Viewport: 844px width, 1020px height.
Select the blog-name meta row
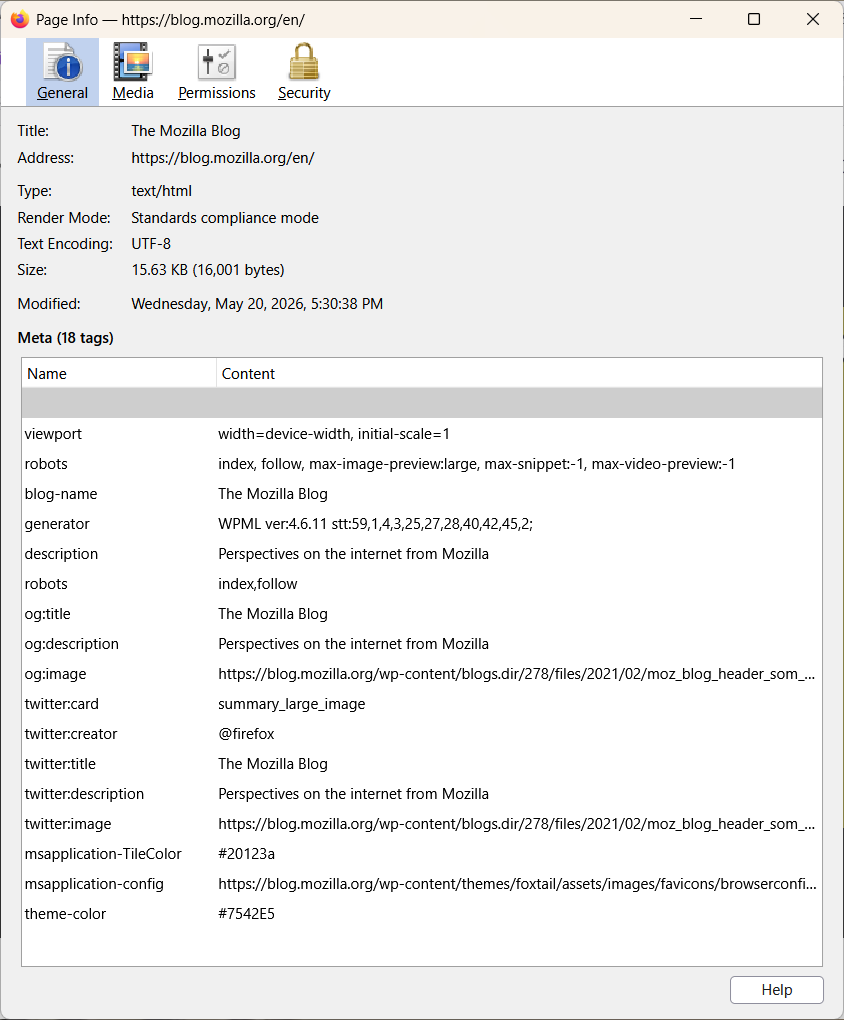[422, 494]
